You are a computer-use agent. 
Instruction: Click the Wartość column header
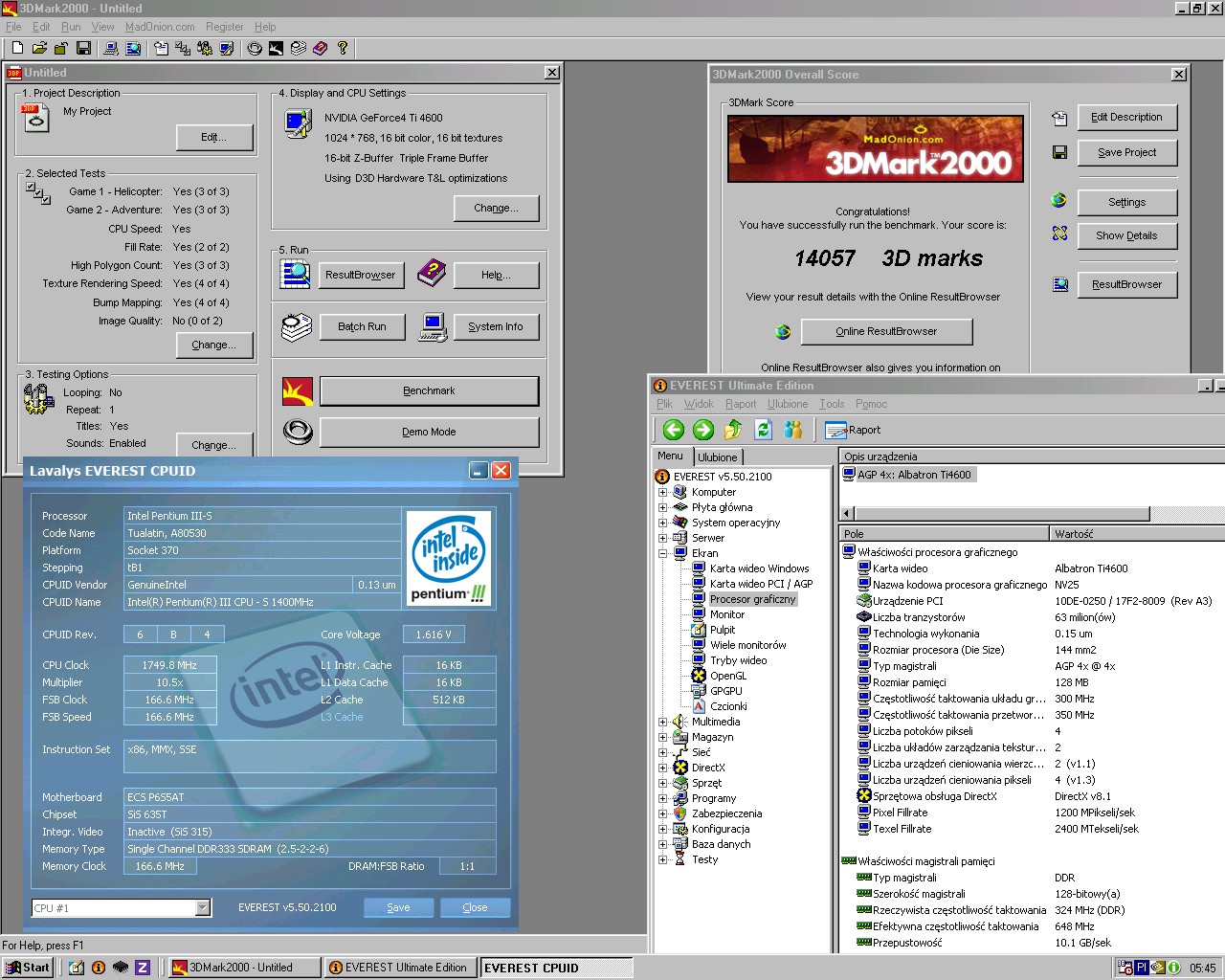1137,534
